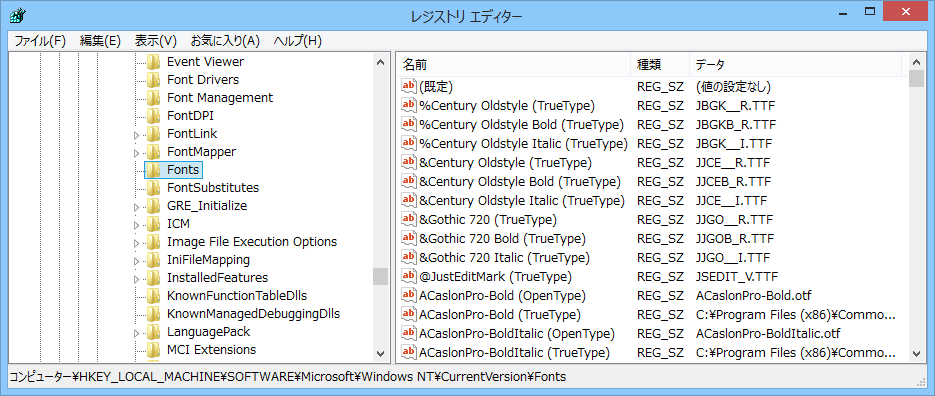Click the icon beside %Century Oldstyle (TrueType)
Viewport: 935px width, 396px height.
pos(408,106)
